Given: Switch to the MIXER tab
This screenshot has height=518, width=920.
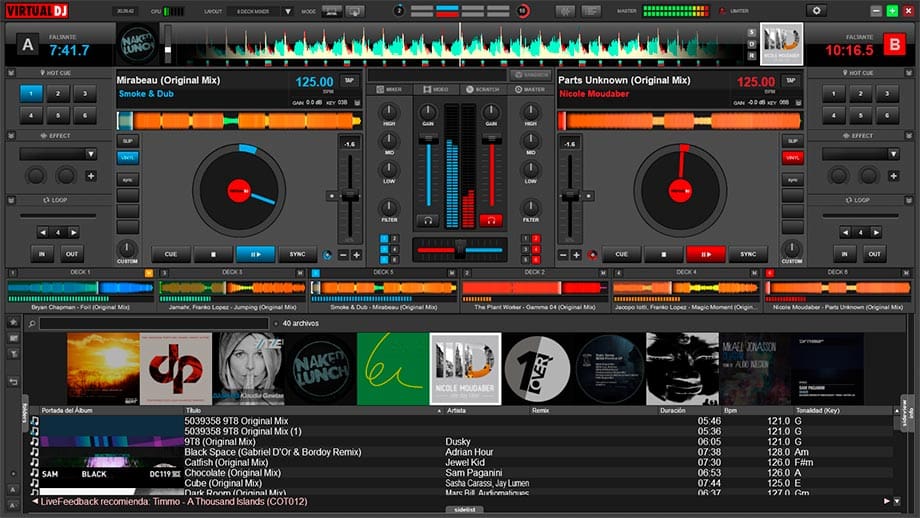Looking at the screenshot, I should (389, 89).
